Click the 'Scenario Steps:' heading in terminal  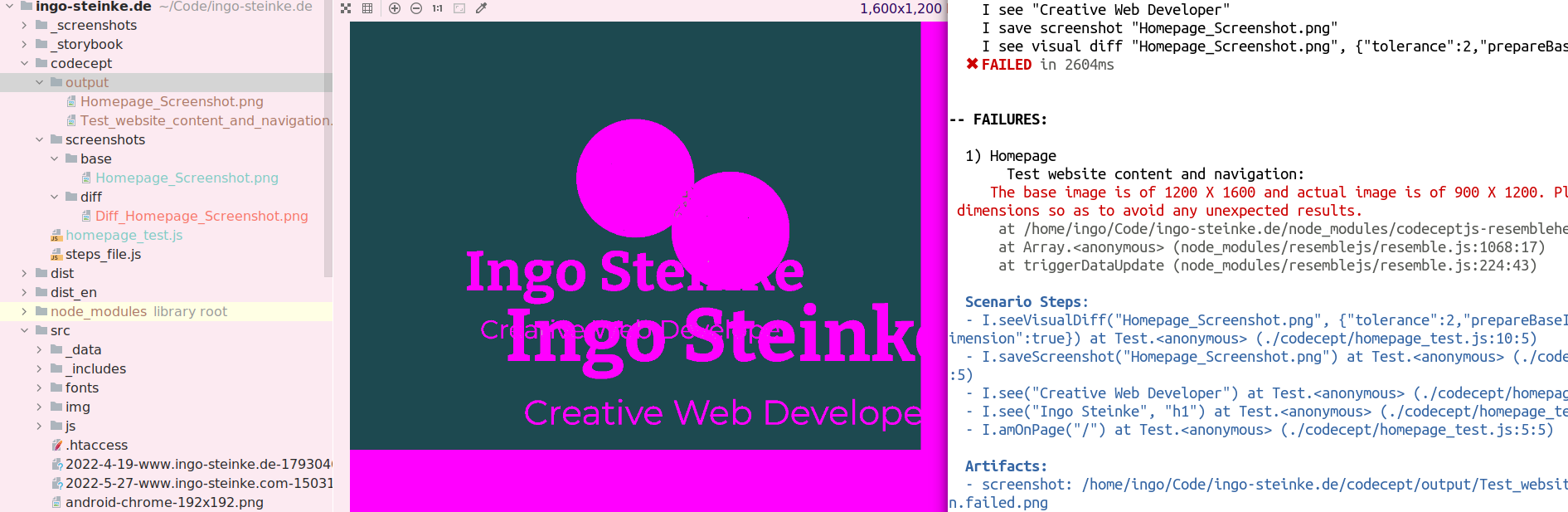point(1027,302)
